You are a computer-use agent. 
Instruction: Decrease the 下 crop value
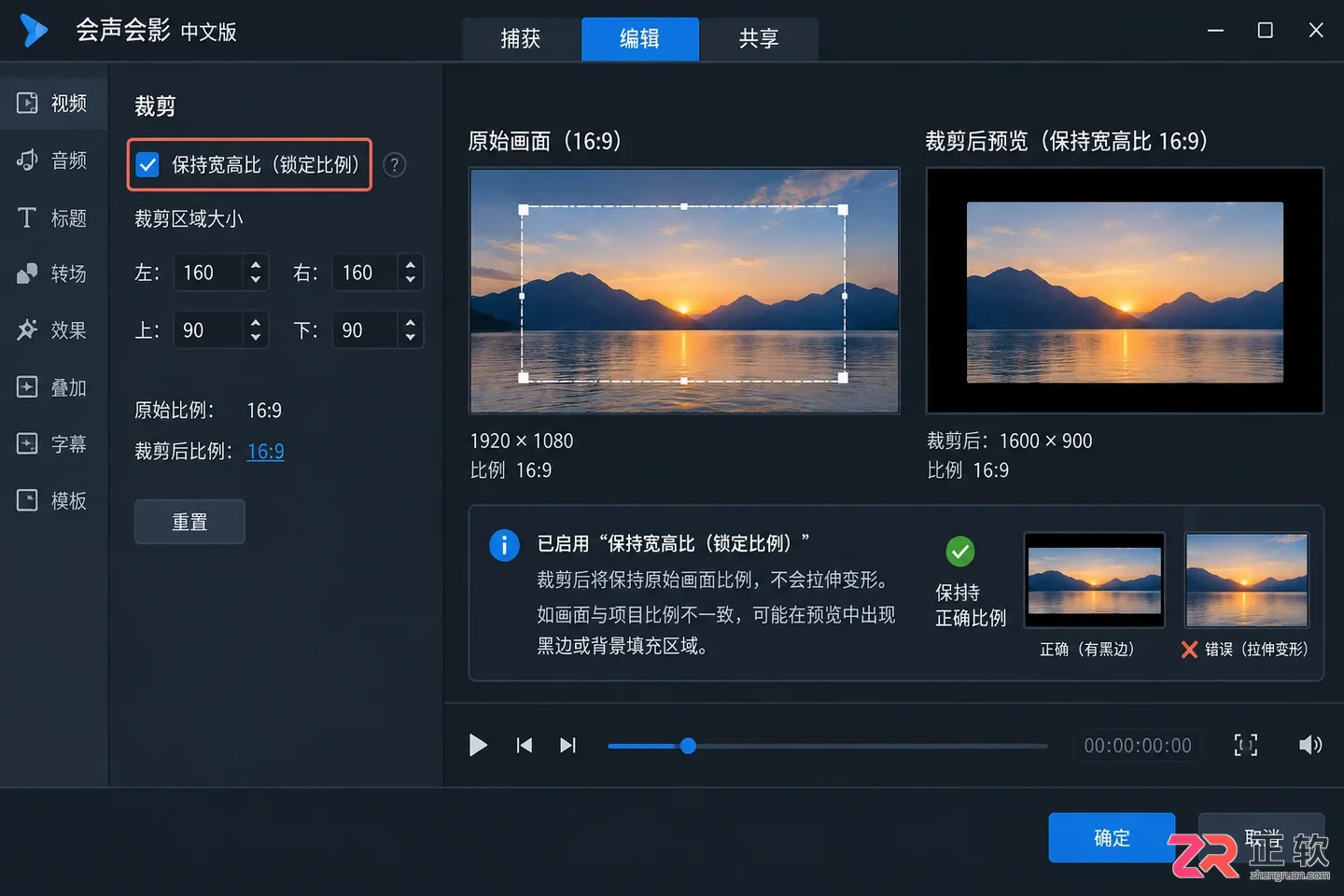tap(411, 337)
